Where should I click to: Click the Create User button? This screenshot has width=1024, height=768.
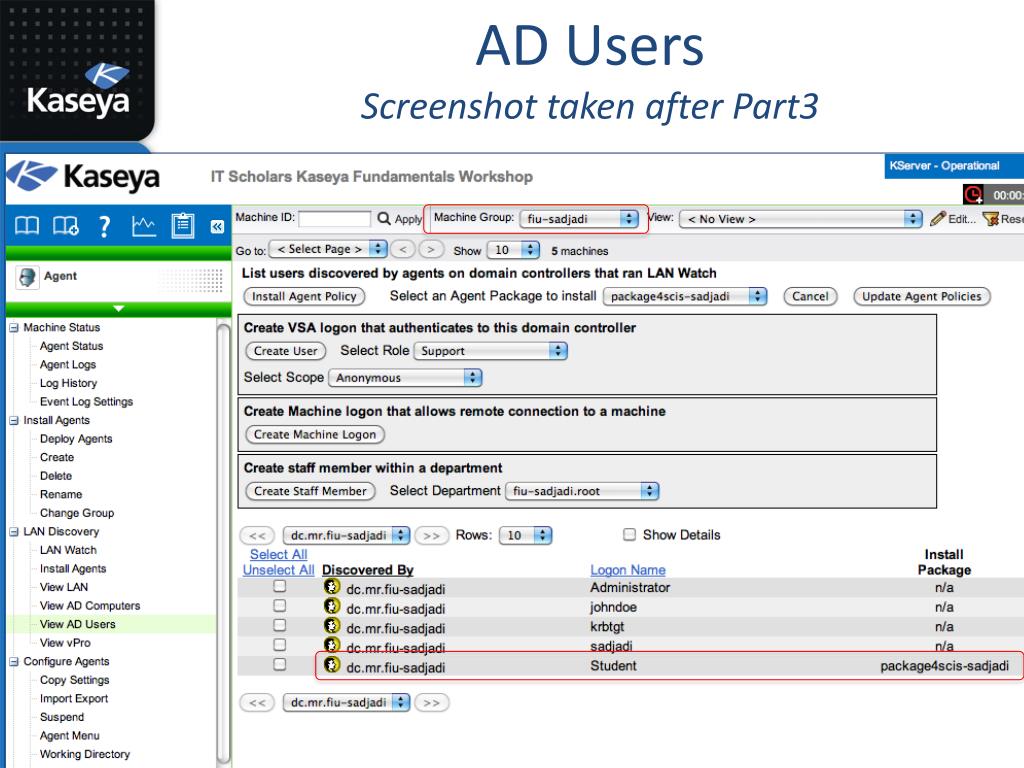tap(285, 351)
